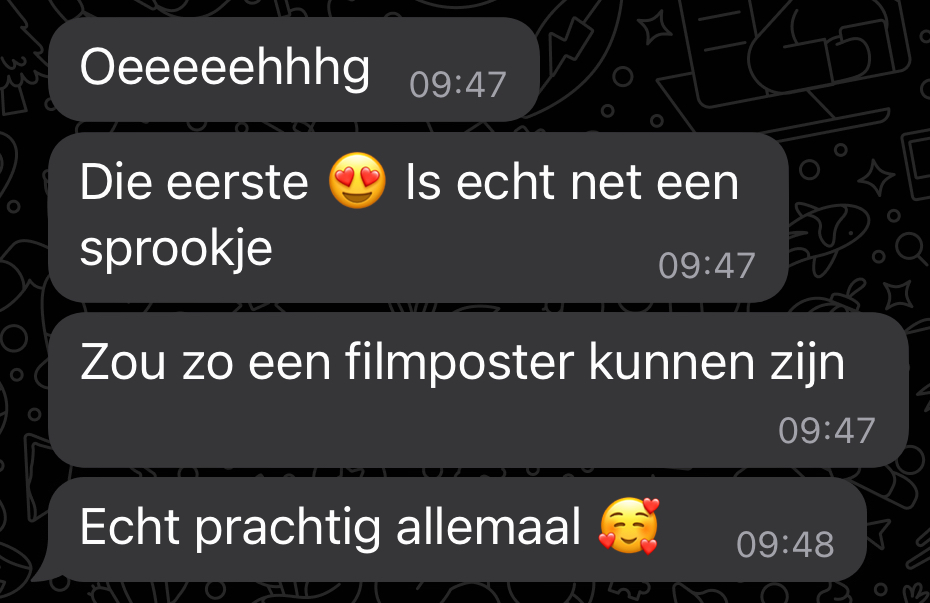Tap the heart-eyes emoji in second message
The height and width of the screenshot is (603, 930).
[x=357, y=180]
